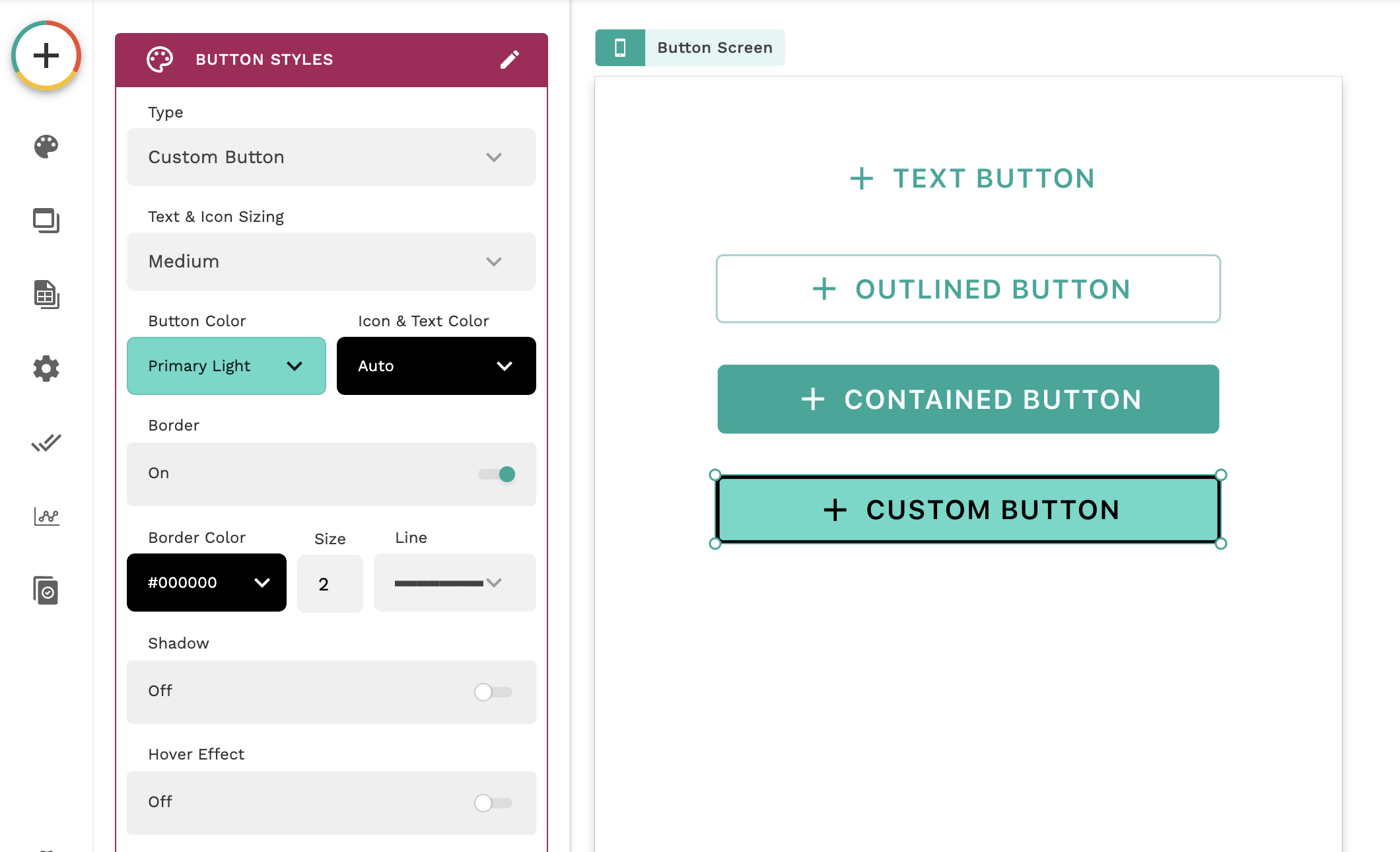Click the phone icon beside Button Screen
Viewport: 1400px width, 852px height.
click(x=620, y=48)
